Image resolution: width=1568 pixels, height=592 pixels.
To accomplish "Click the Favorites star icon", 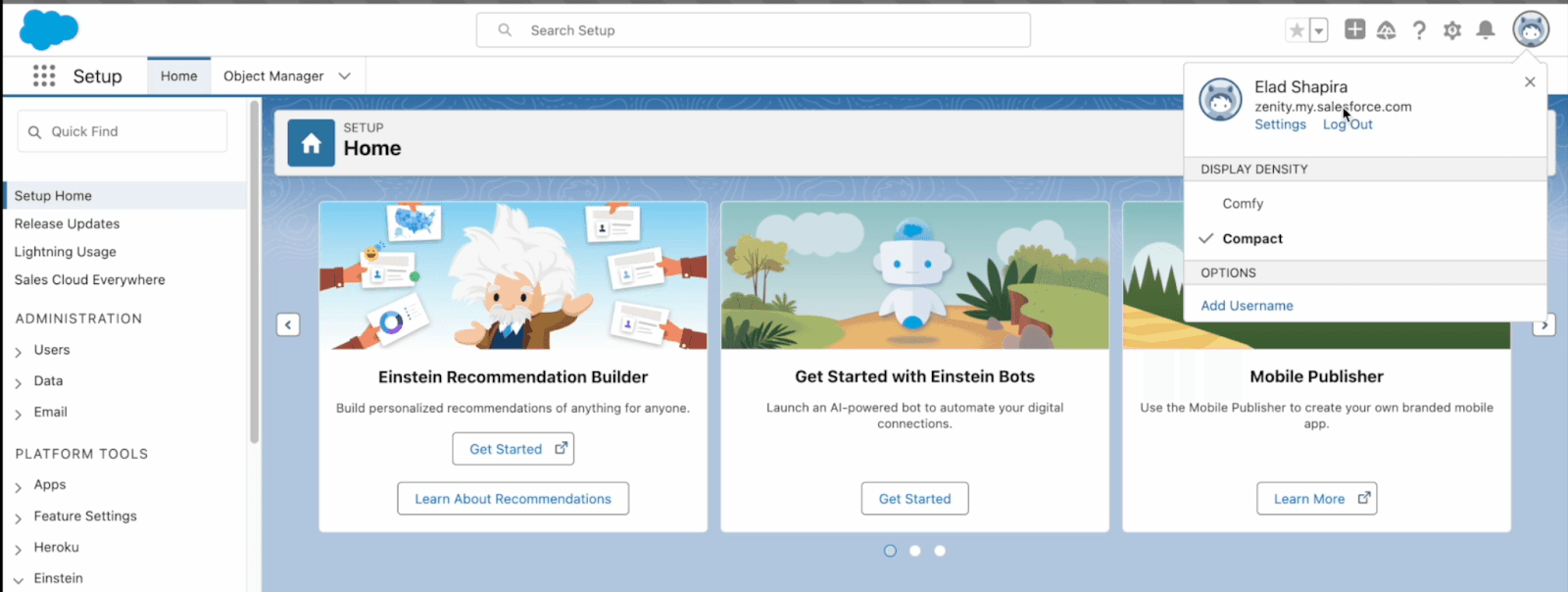I will coord(1297,30).
